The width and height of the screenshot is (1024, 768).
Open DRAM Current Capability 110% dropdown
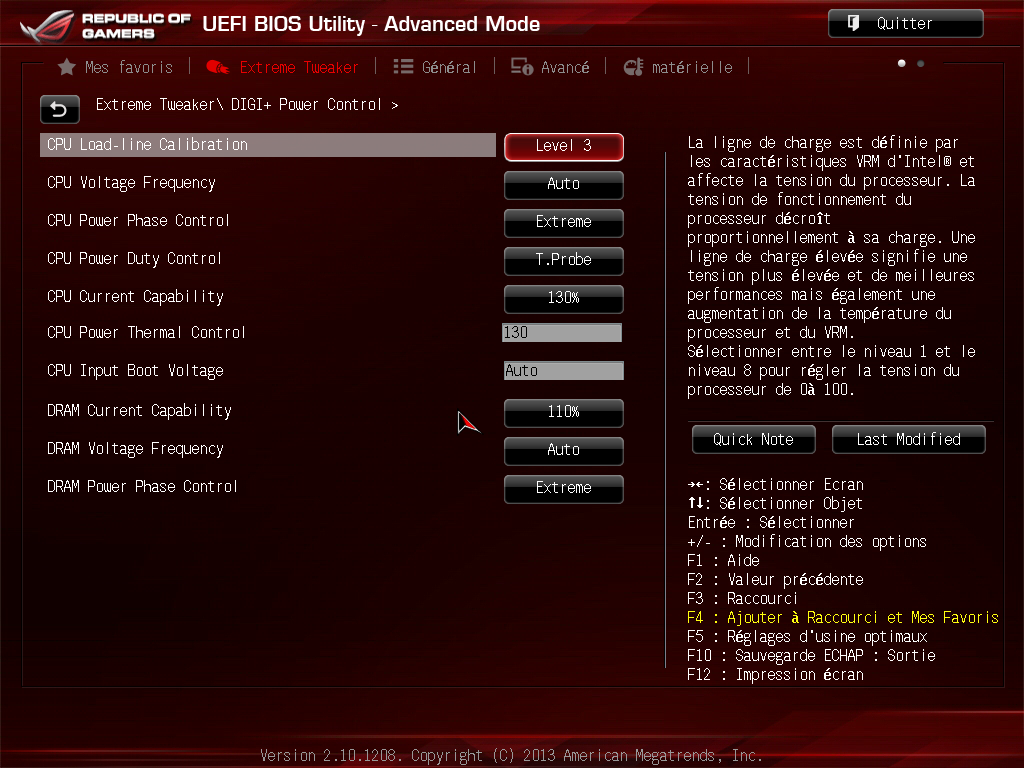click(x=564, y=413)
